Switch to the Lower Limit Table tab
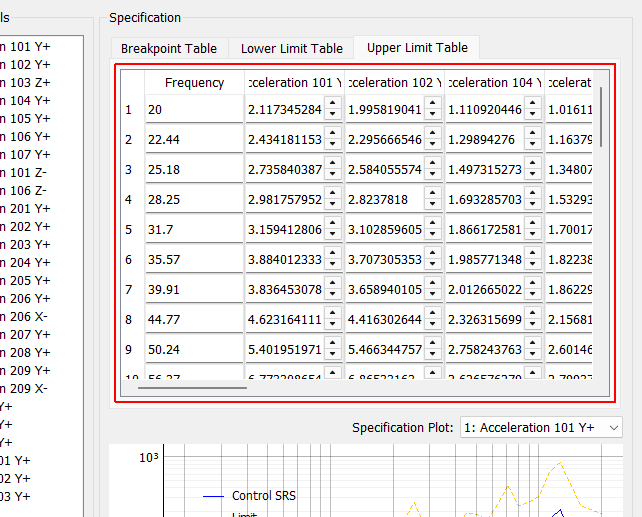The image size is (642, 517). coord(292,49)
